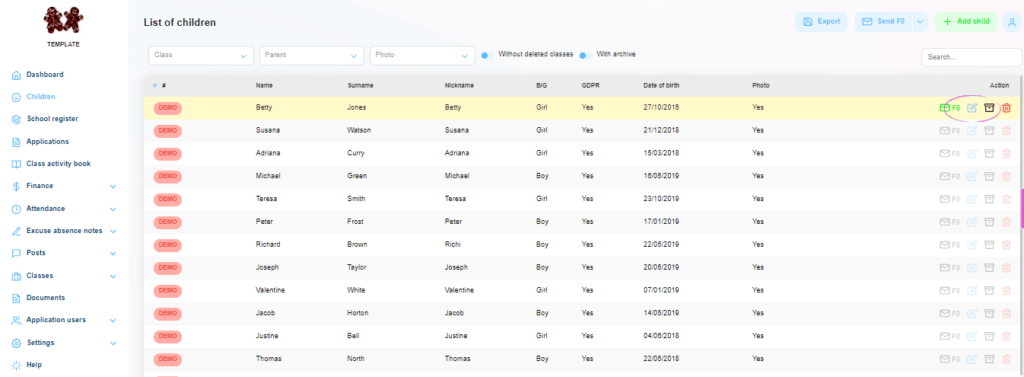Open the Documents file icon

(x=16, y=298)
